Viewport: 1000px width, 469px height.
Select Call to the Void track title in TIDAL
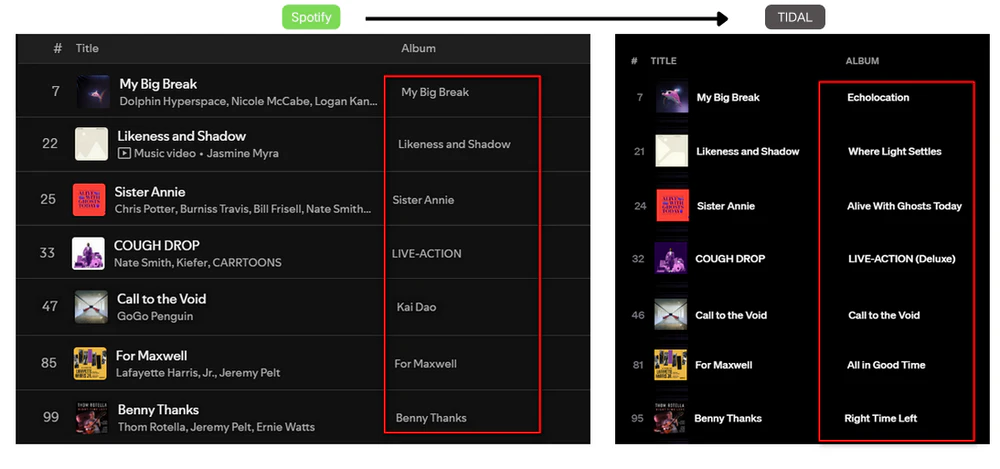click(731, 315)
